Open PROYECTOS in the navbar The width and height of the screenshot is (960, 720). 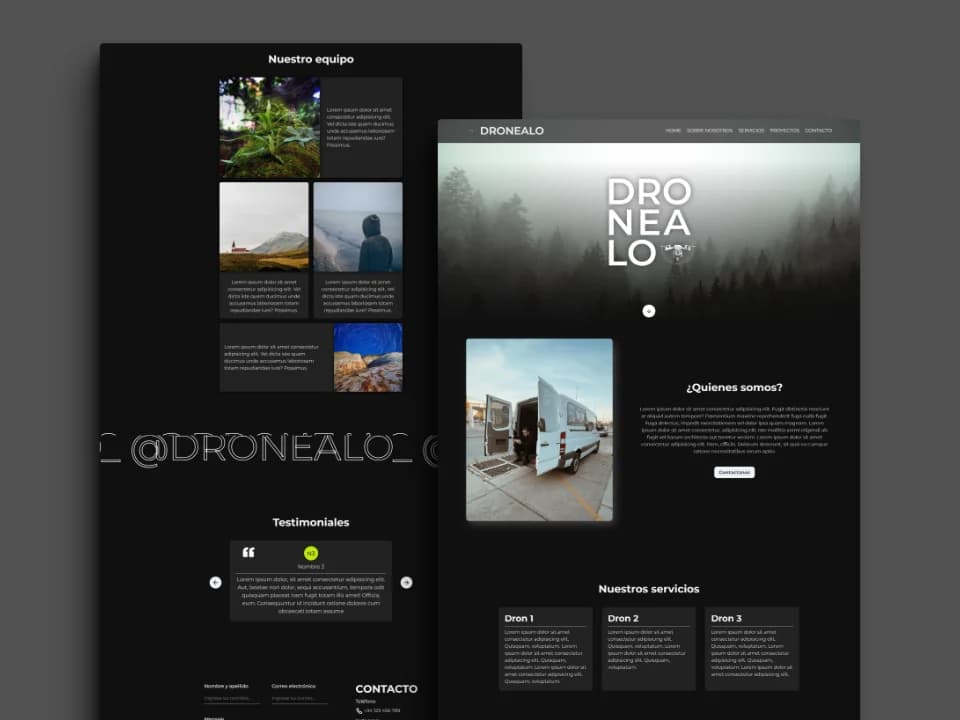(784, 130)
